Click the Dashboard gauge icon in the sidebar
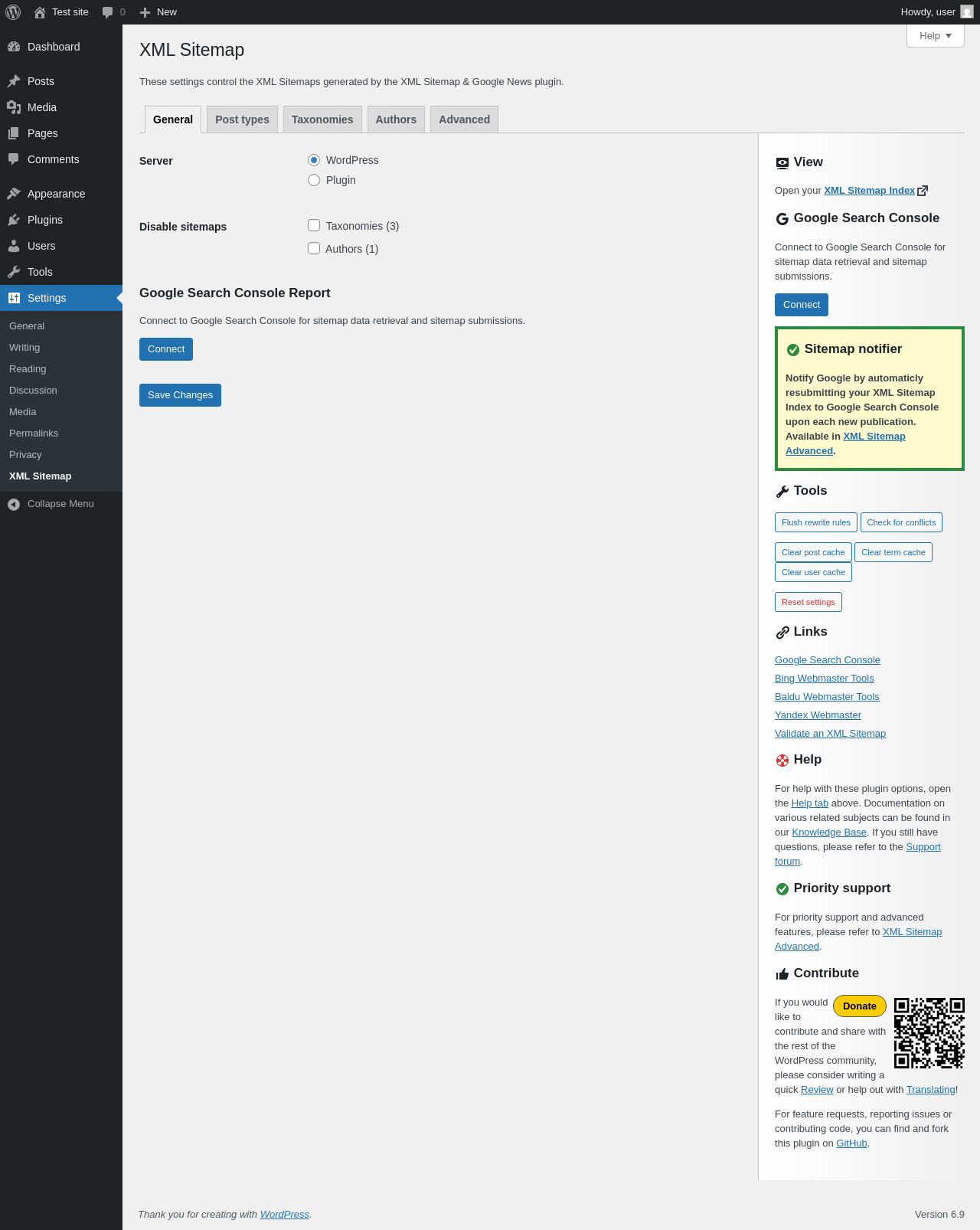980x1230 pixels. 14,47
